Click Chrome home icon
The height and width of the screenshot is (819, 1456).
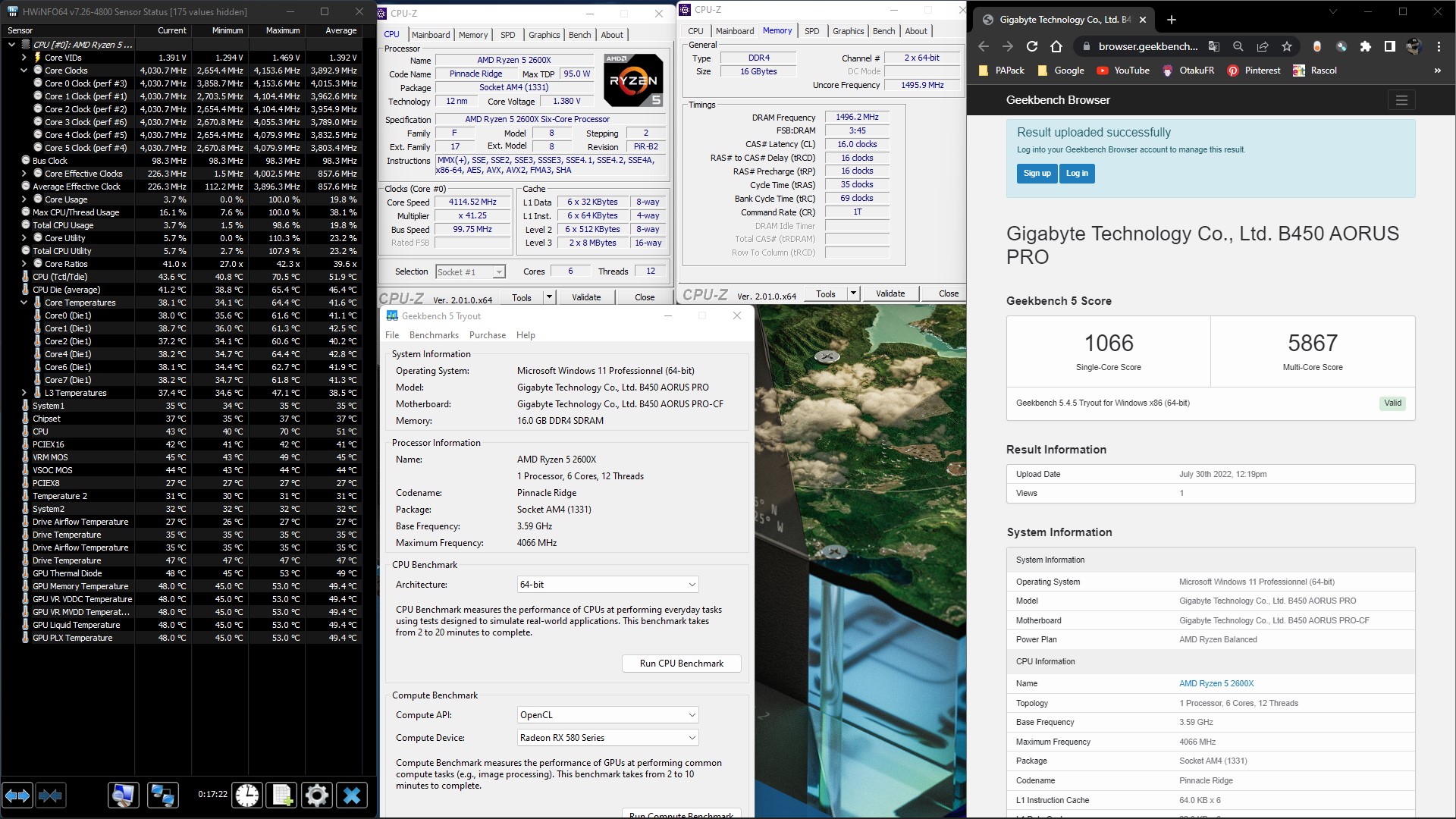[1056, 46]
